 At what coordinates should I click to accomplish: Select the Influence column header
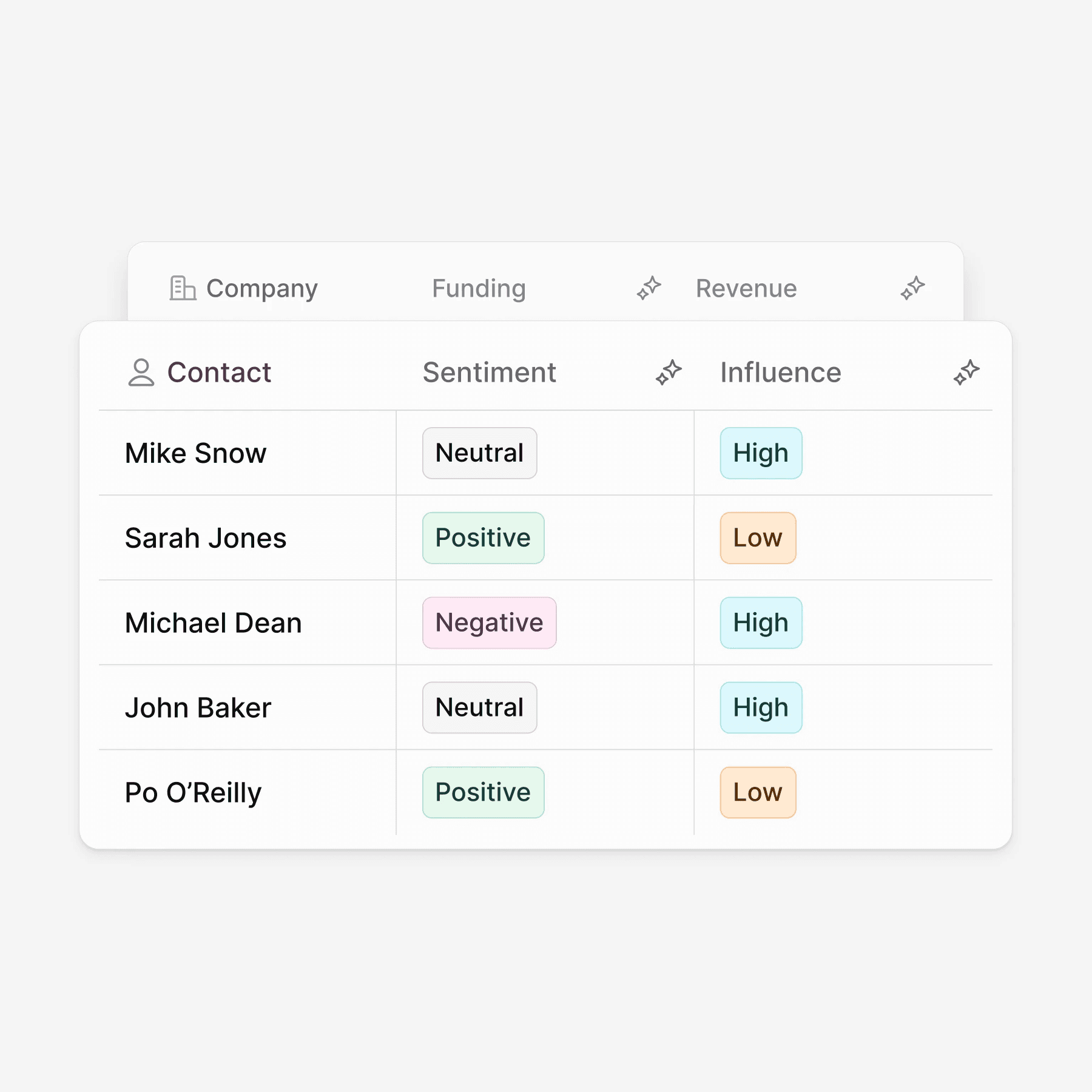pos(781,372)
